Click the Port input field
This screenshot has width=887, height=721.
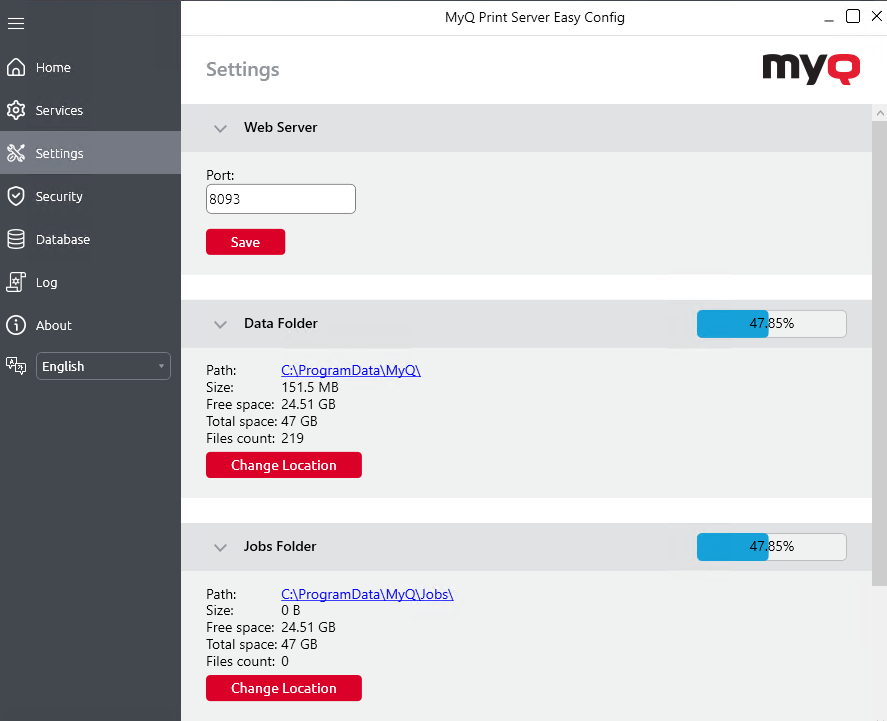coord(281,199)
